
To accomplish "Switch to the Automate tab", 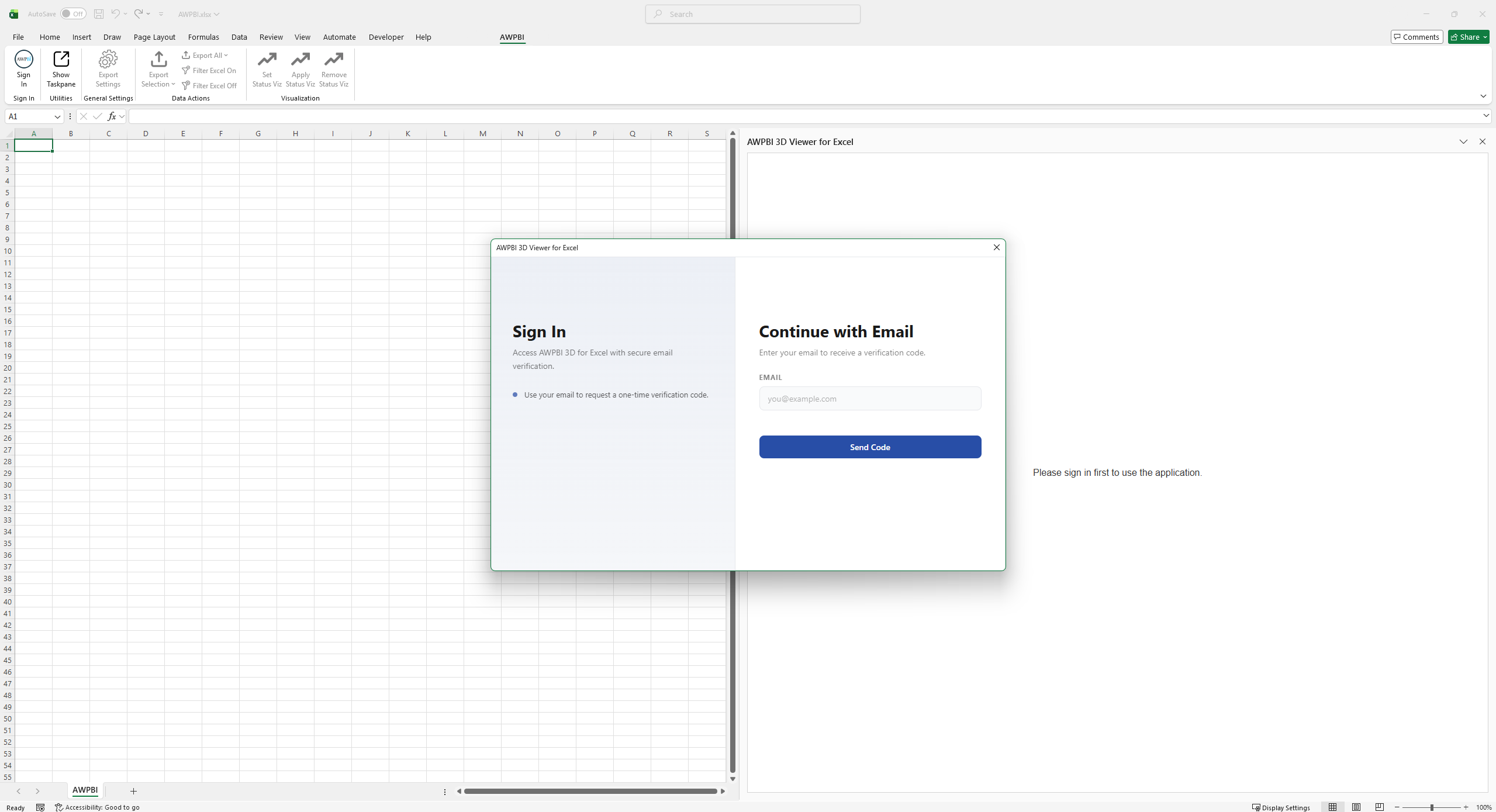I will [x=340, y=37].
